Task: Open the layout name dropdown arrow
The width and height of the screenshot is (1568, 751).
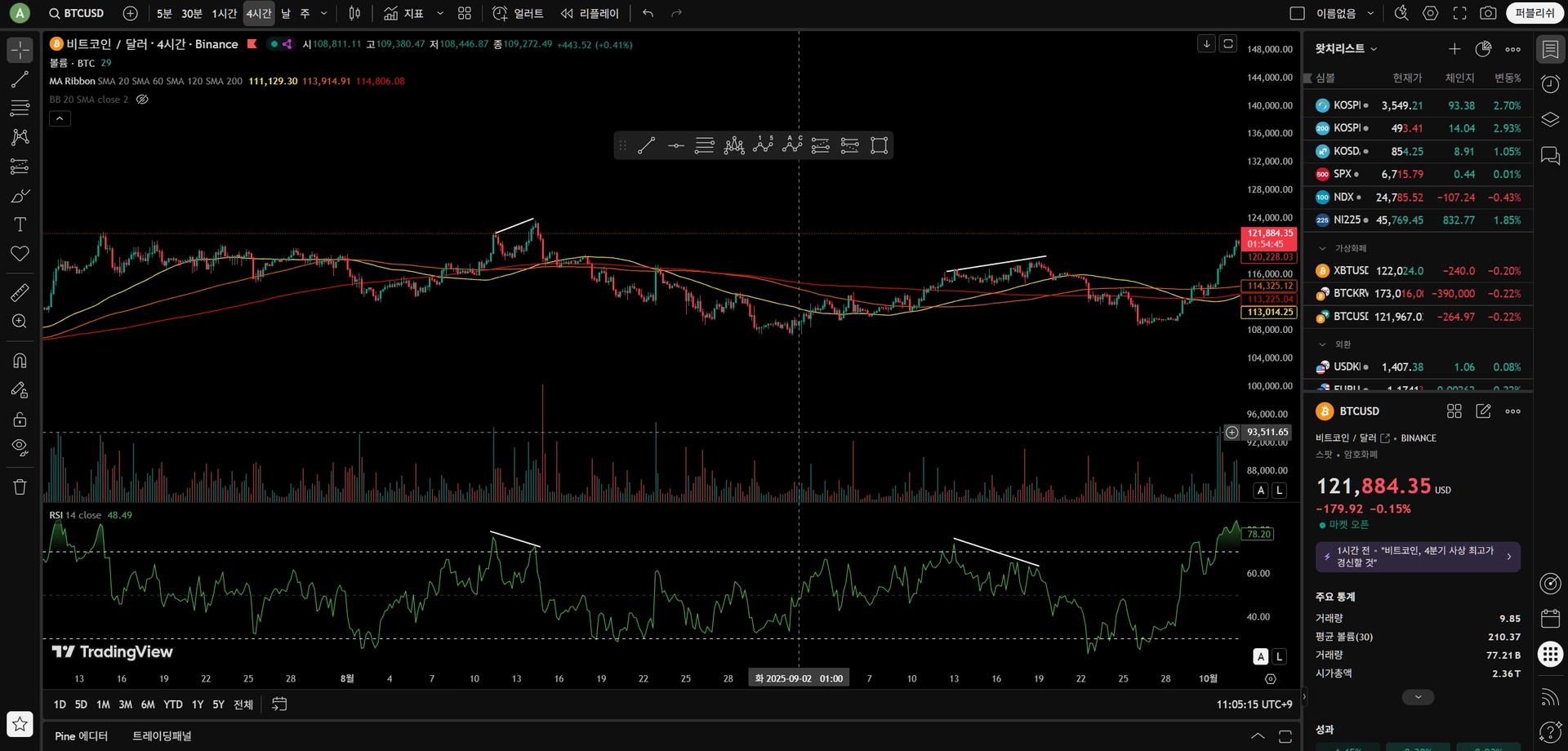Action: click(x=1370, y=13)
